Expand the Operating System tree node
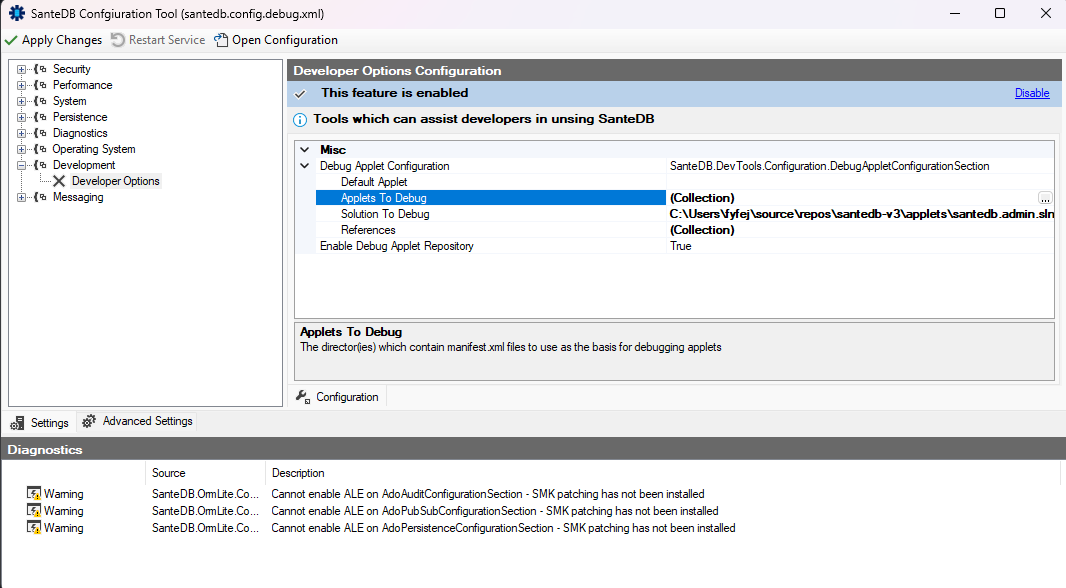The image size is (1066, 588). [x=22, y=149]
